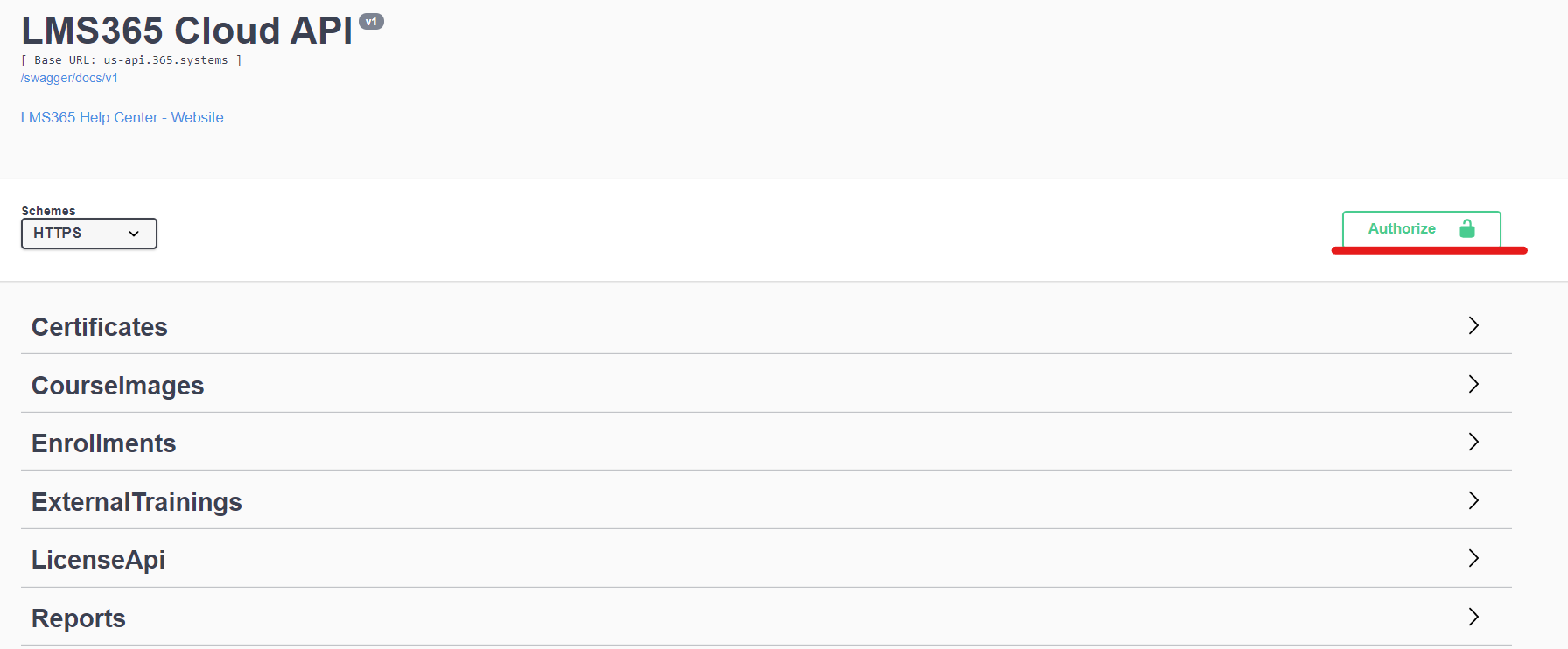The height and width of the screenshot is (649, 1568).
Task: Click the chevron arrow on the Enrollments row
Action: point(1473,442)
